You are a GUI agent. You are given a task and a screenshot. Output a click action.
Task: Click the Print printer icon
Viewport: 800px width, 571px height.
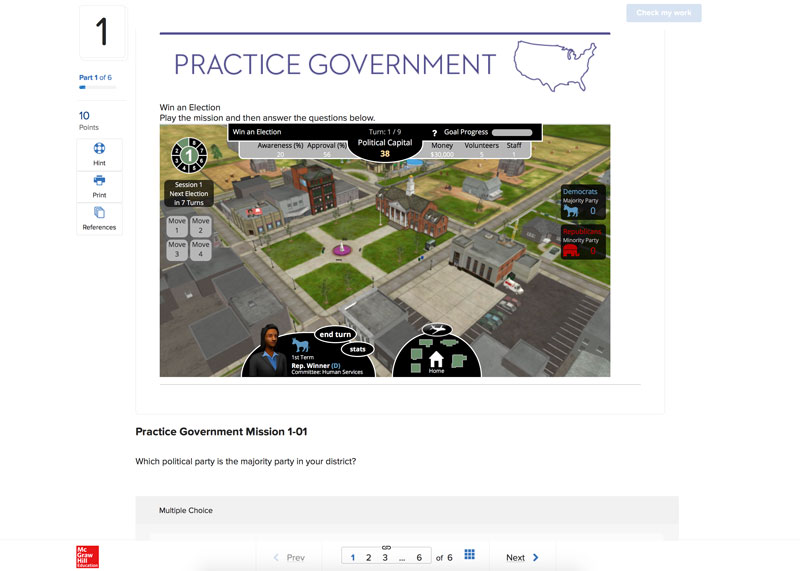tap(99, 181)
